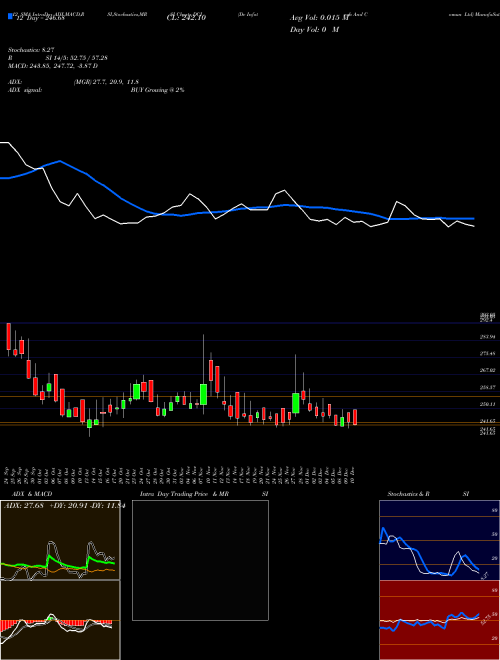Viewport: 500px width, 660px height.
Task: Open the empty intraday trading price panel
Action: 200,560
